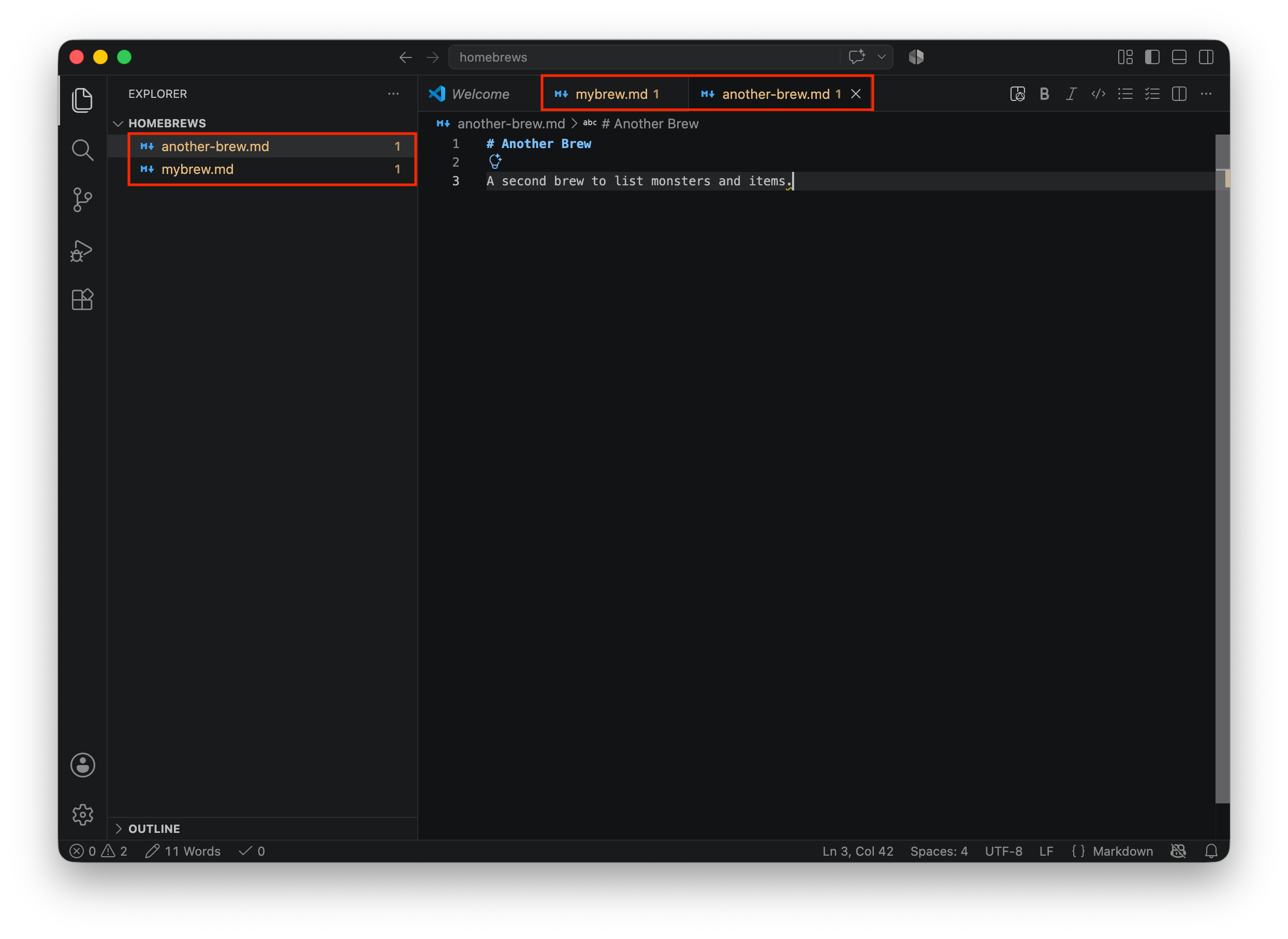
Task: Click the '# Another Brew' heading line
Action: tap(538, 144)
